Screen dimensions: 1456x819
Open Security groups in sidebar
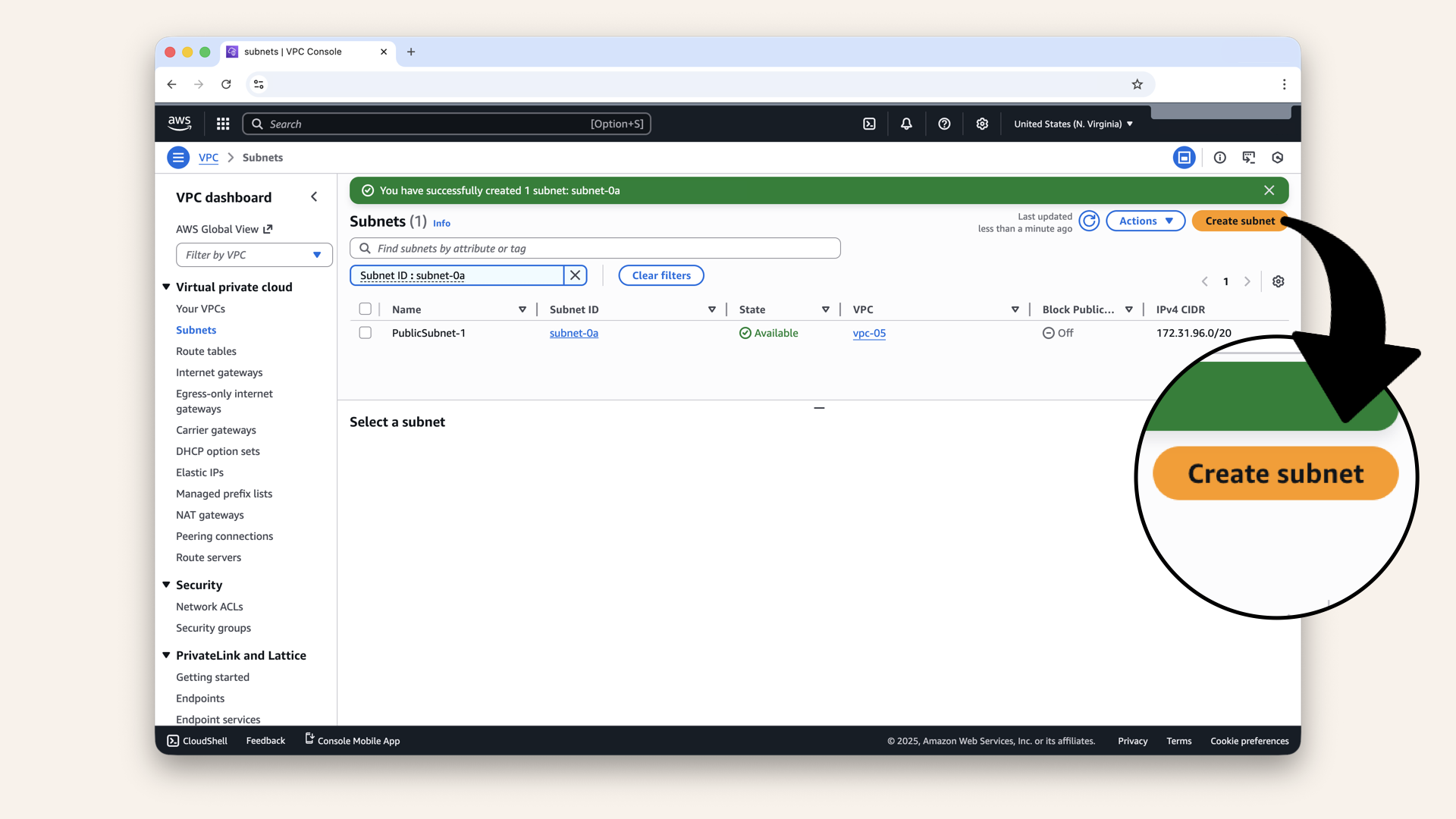[213, 628]
